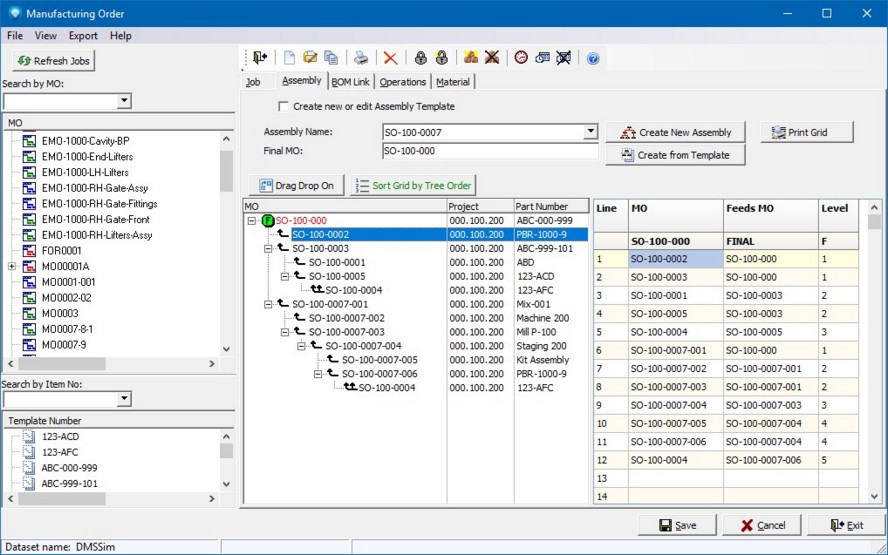Click the copy documents toolbar icon
Viewport: 888px width, 555px height.
331,58
